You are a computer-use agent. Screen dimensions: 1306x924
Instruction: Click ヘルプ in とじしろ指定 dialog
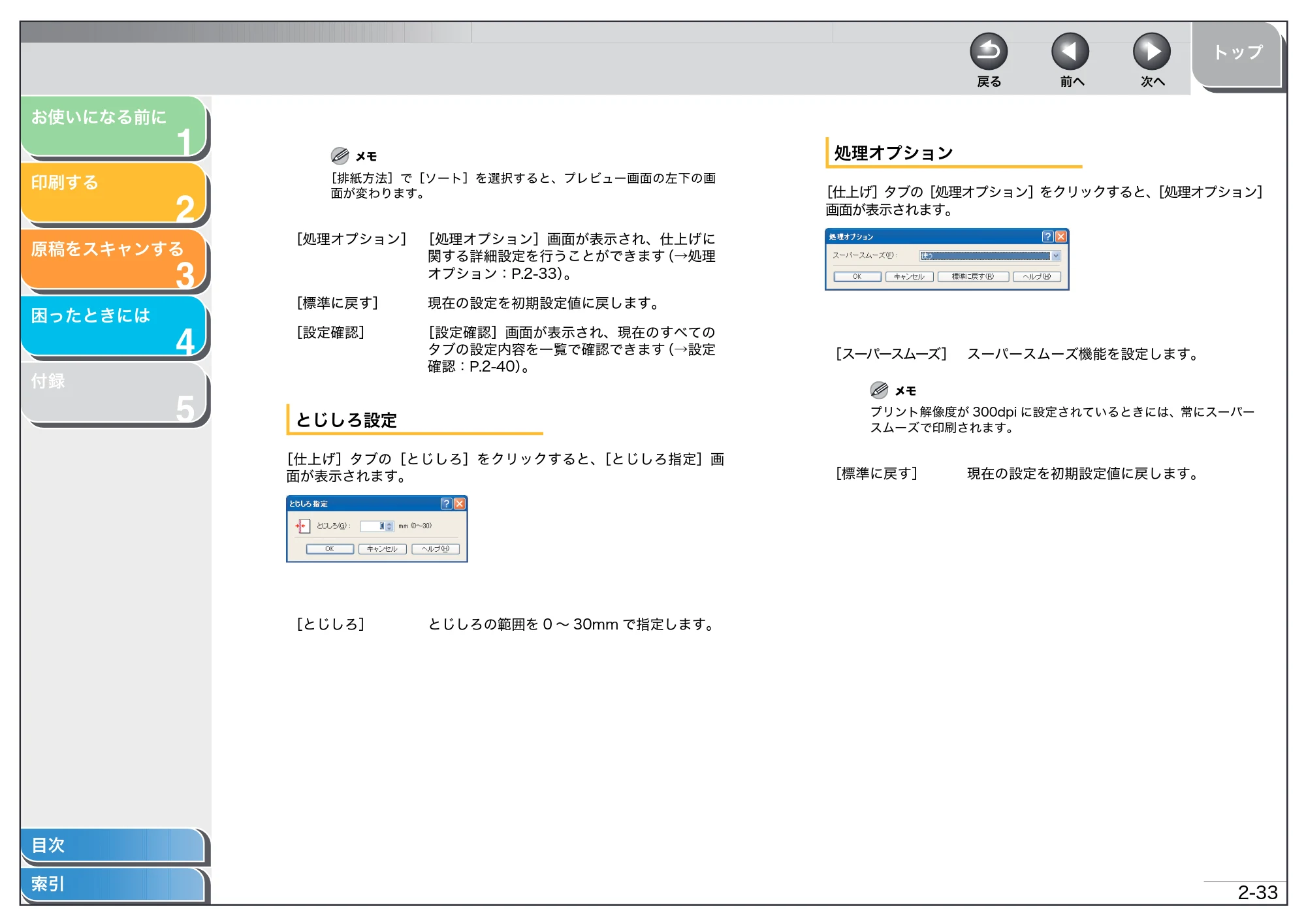[436, 549]
